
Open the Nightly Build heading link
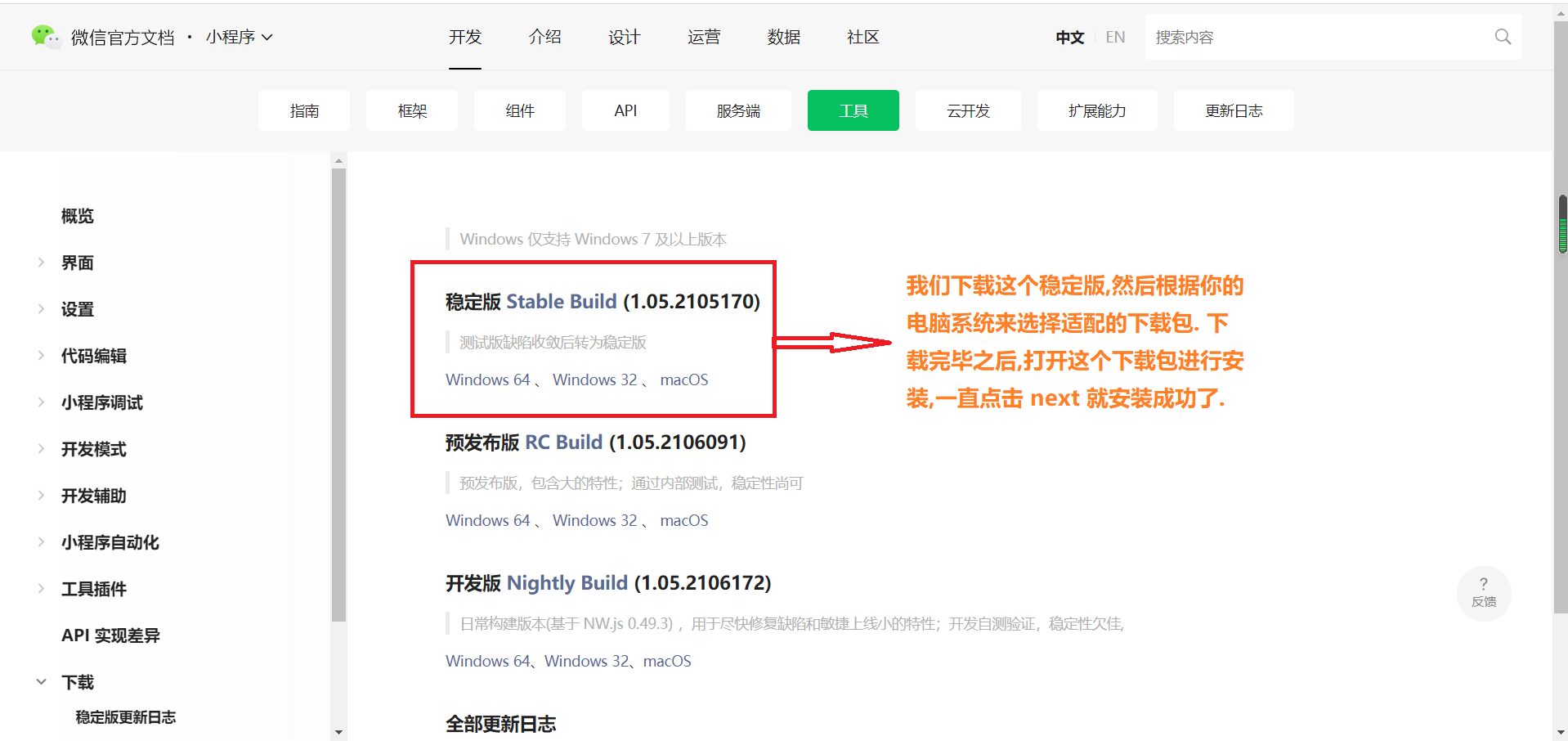pyautogui.click(x=567, y=582)
